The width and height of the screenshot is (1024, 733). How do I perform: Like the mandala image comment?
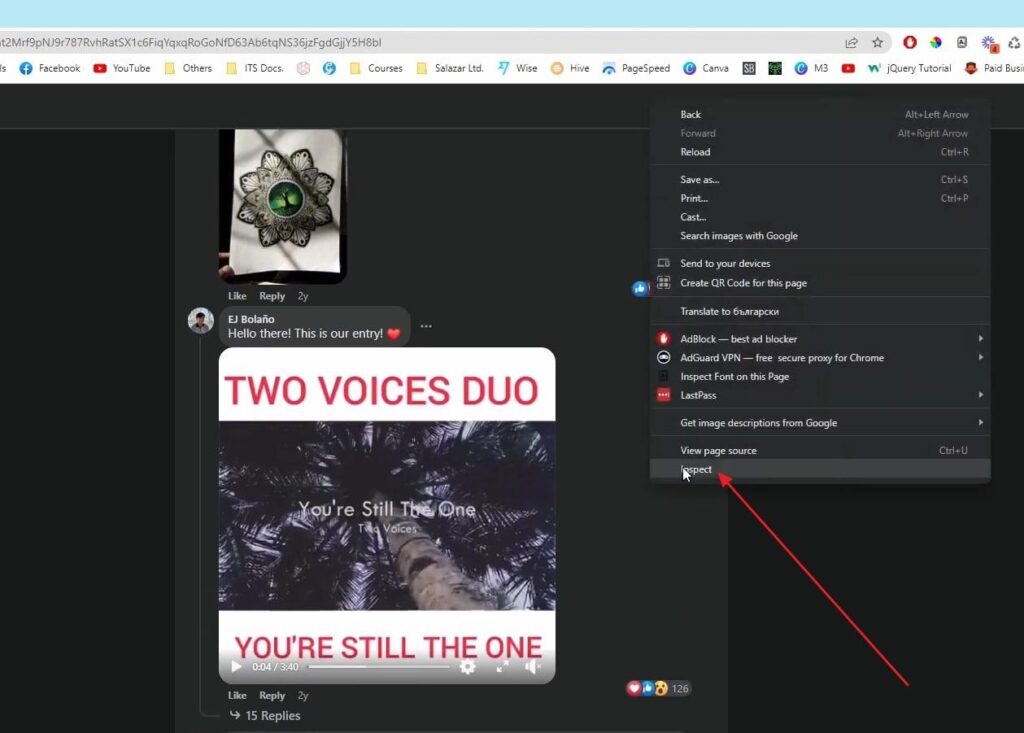tap(237, 296)
